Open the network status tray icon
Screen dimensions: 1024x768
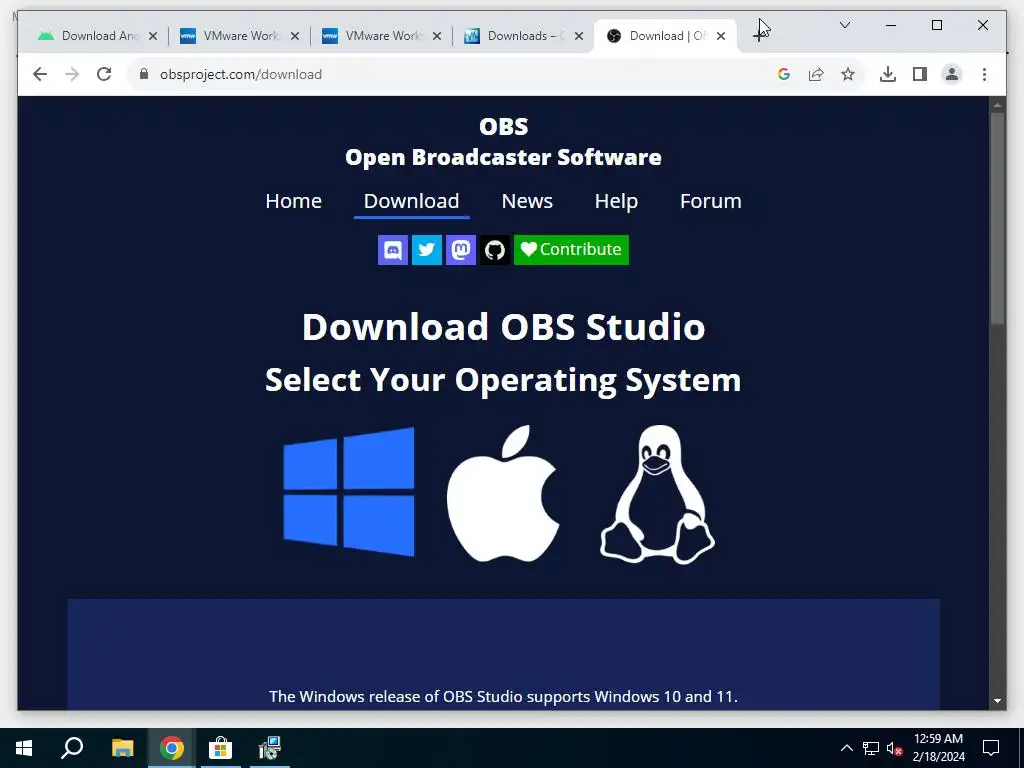pos(871,748)
